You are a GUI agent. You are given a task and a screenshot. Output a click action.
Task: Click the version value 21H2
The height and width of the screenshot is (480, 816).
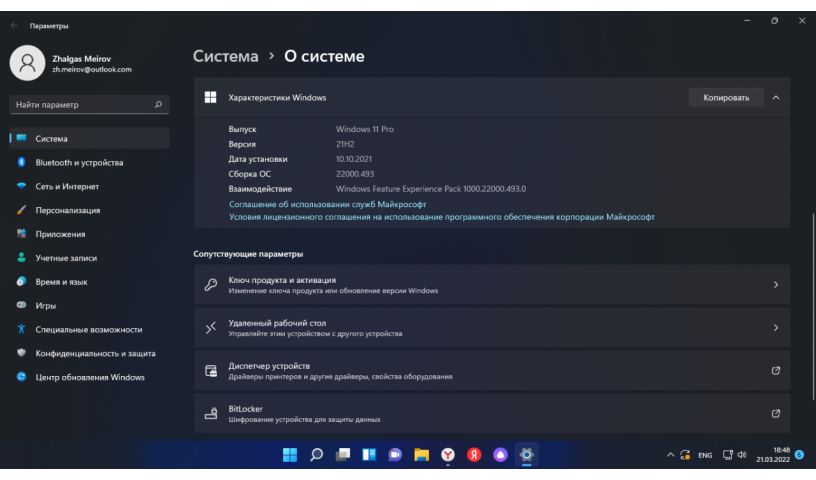pos(345,144)
